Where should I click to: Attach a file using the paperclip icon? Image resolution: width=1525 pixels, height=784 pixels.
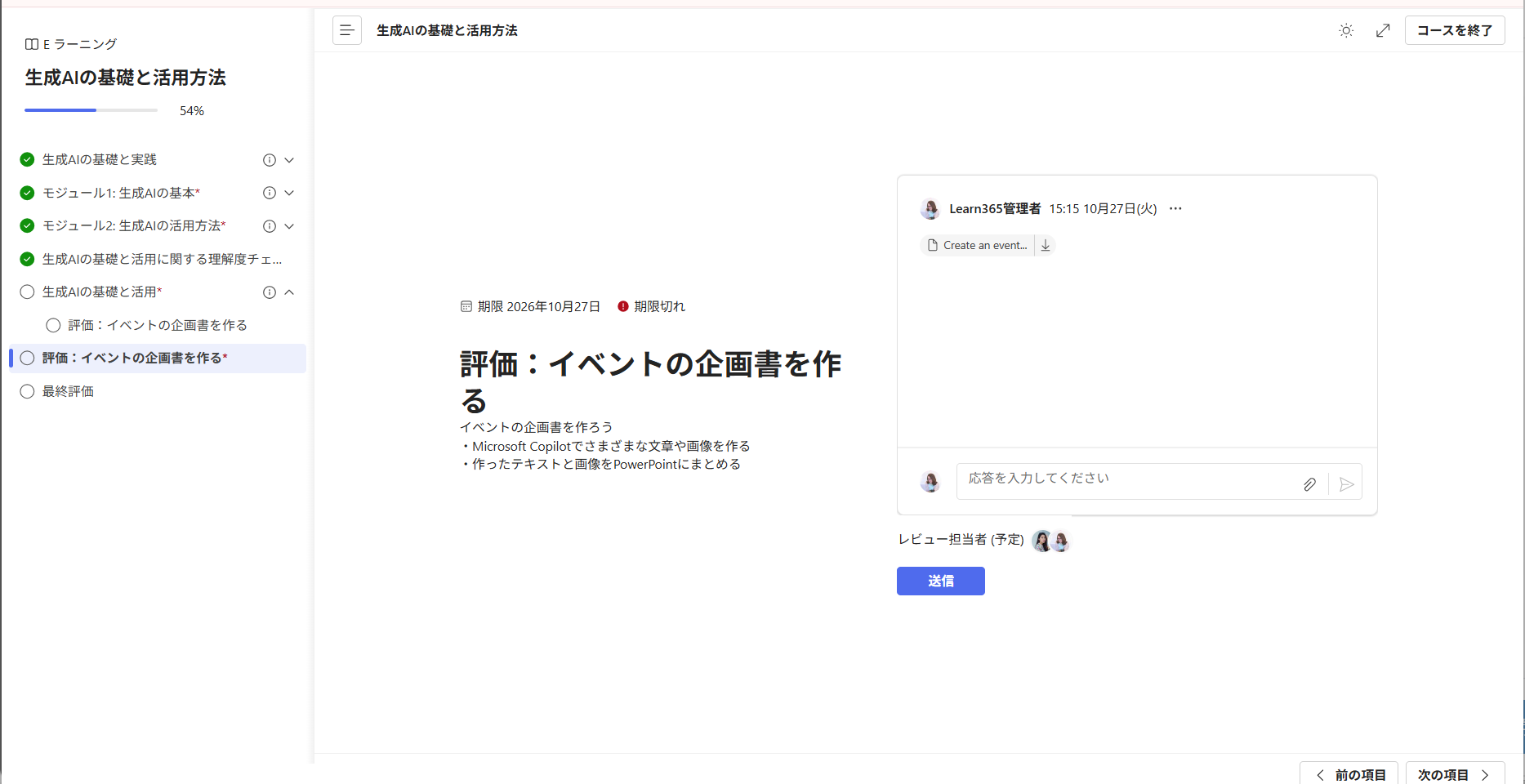point(1309,484)
